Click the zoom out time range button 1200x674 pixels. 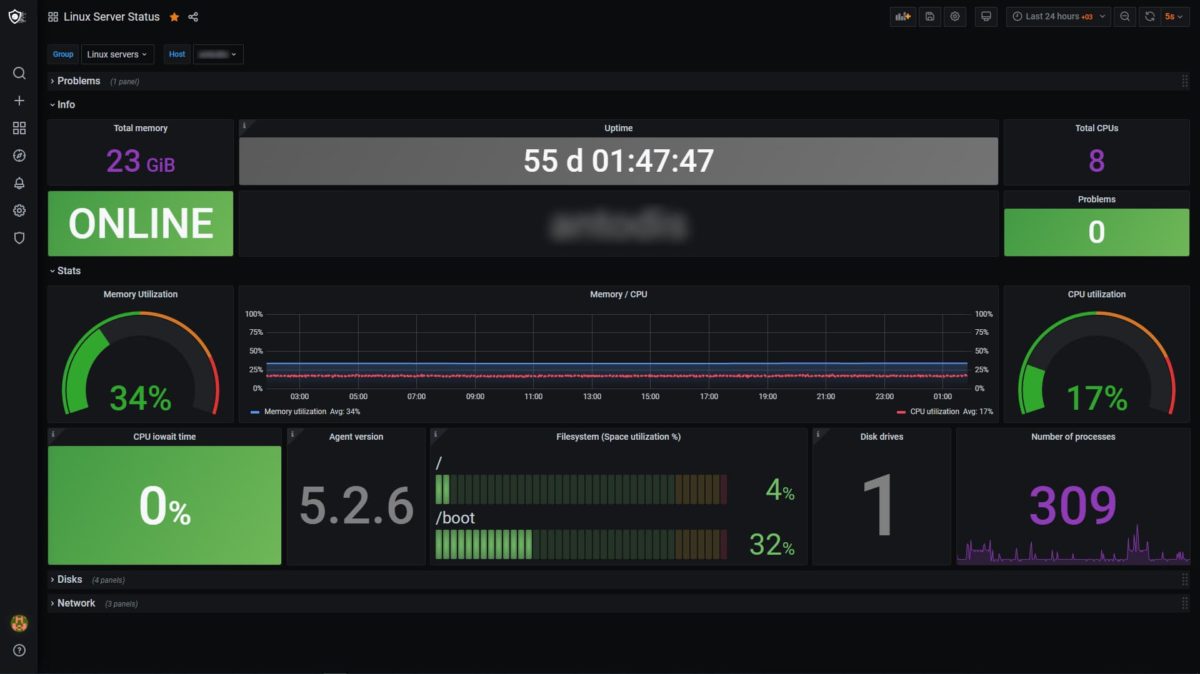click(1125, 17)
